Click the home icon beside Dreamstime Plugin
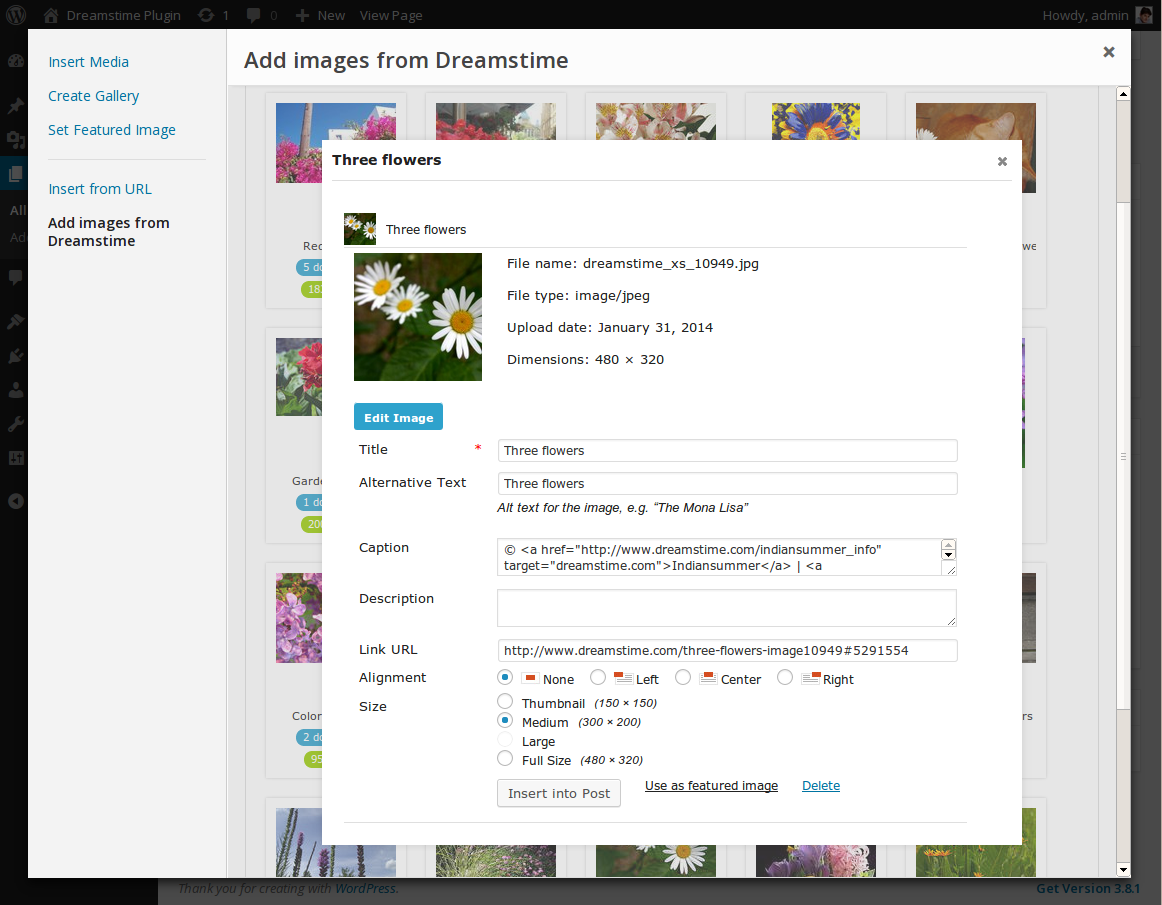 tap(50, 15)
